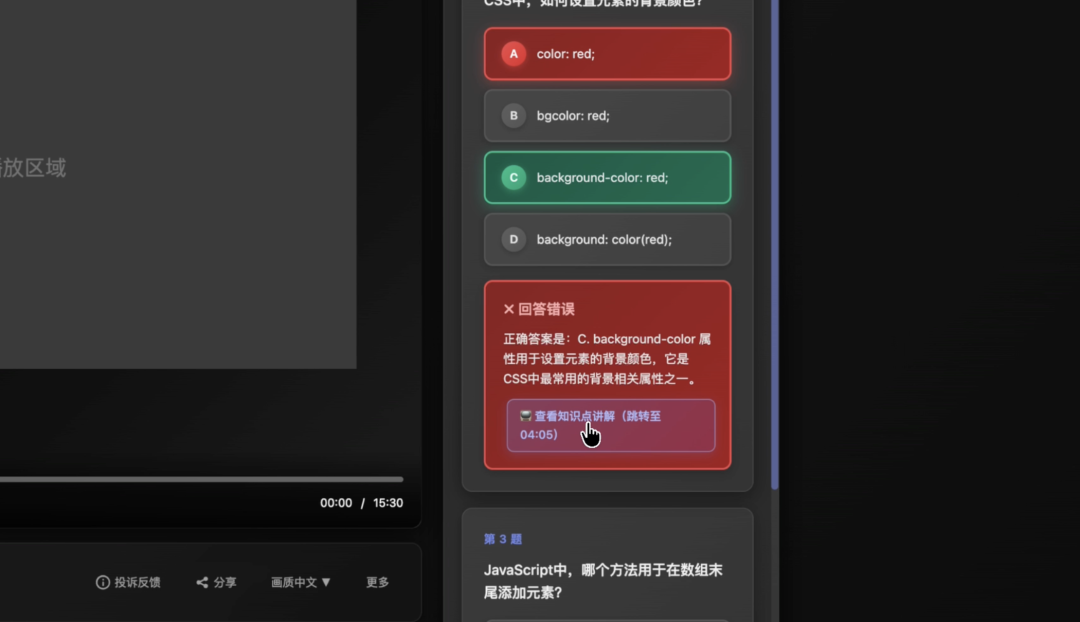Click the info icon next to 投诉反馈
The image size is (1080, 622).
click(102, 582)
